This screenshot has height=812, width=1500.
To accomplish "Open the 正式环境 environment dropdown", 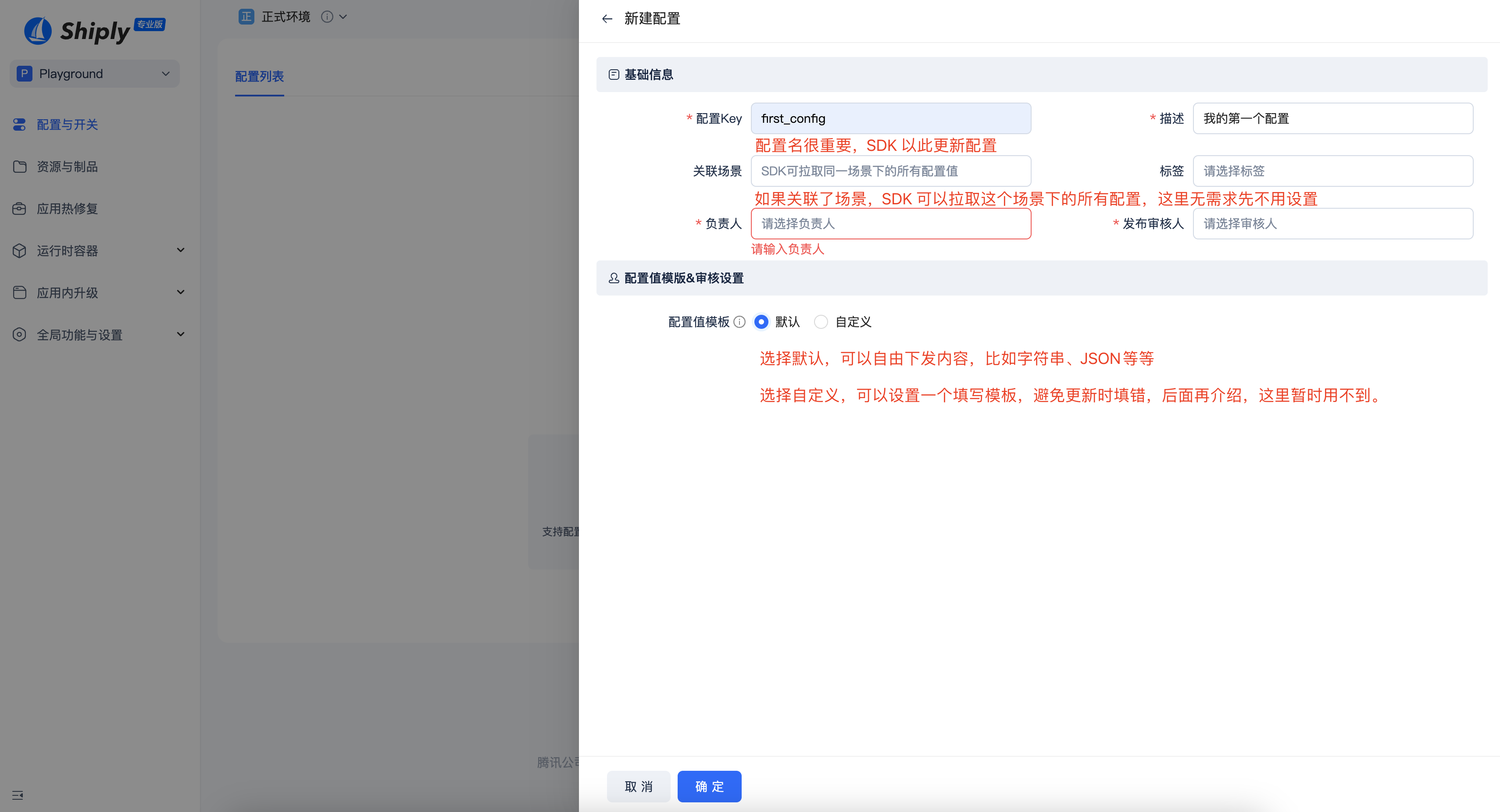I will click(343, 17).
